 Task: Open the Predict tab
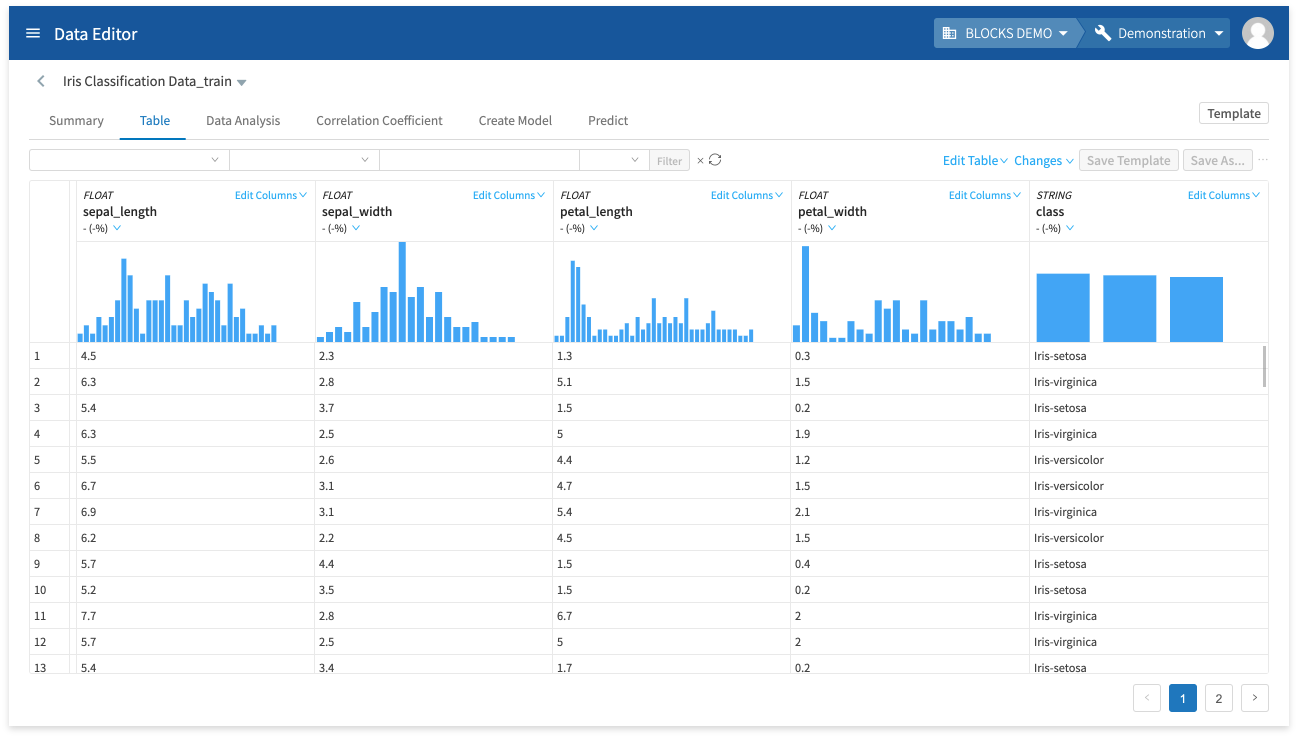tap(608, 120)
